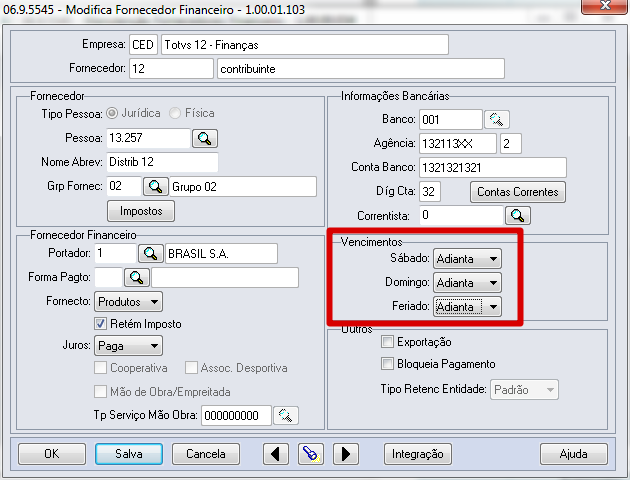The height and width of the screenshot is (480, 630).
Task: Click the Tp Serviço Mão Obra search icon
Action: [x=286, y=415]
